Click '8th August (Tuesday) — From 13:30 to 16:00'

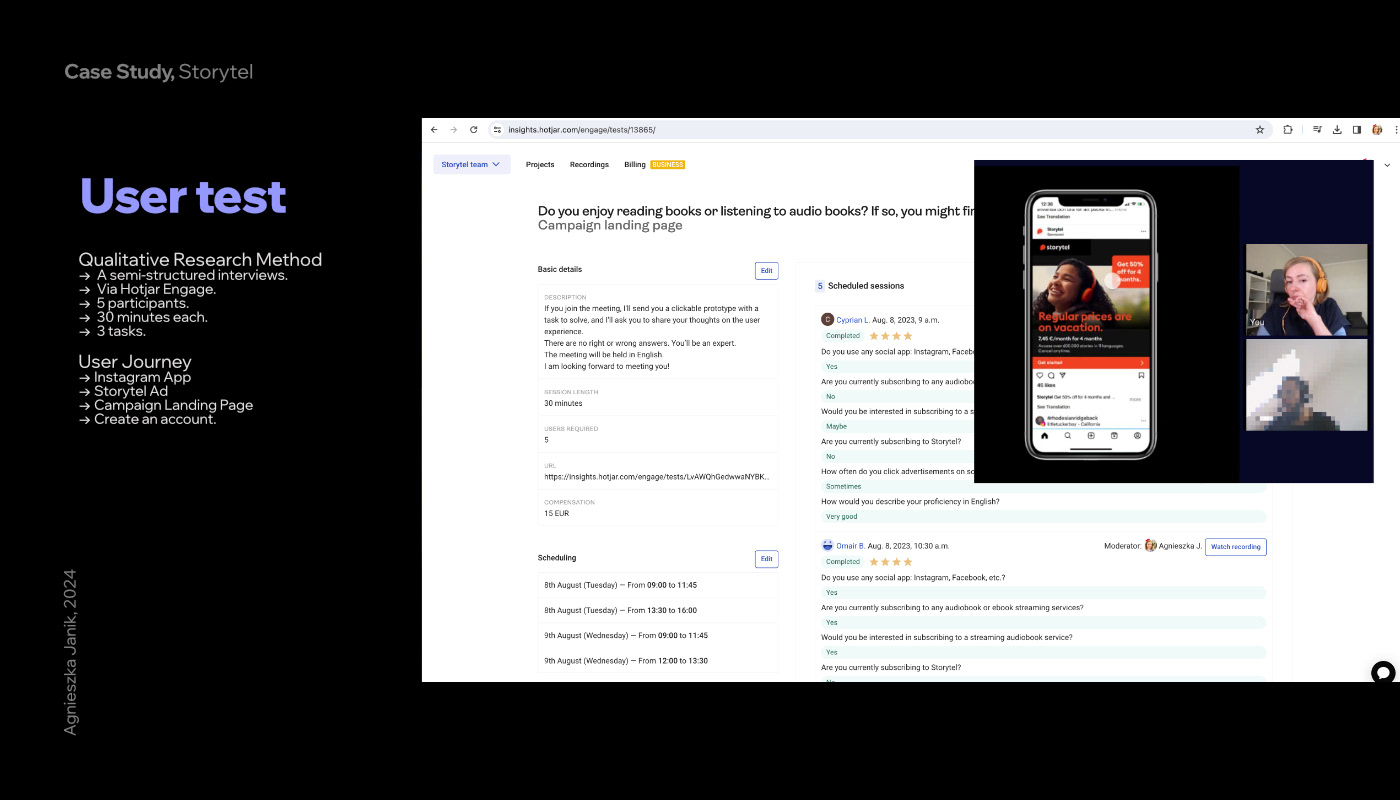620,610
